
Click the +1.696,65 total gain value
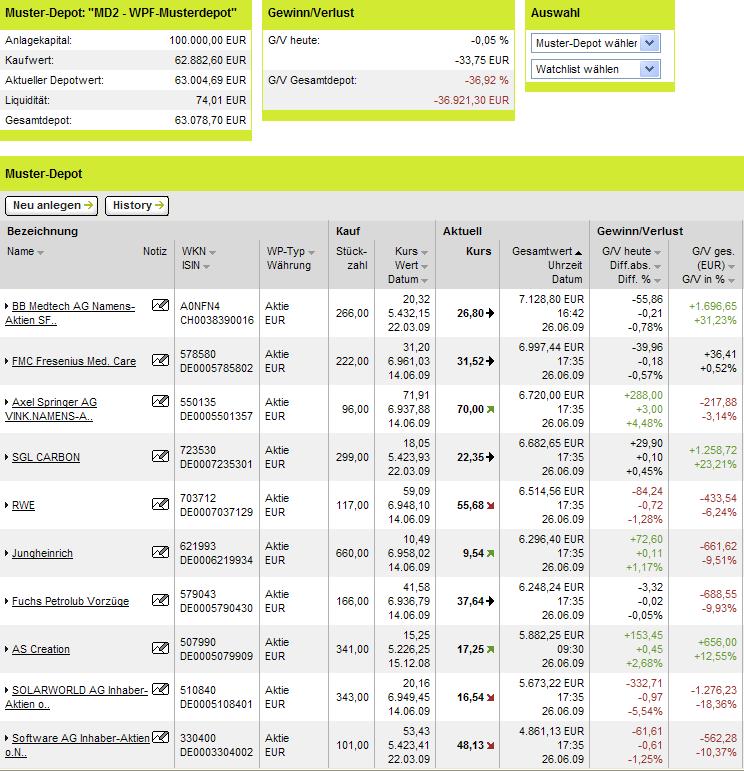[713, 307]
